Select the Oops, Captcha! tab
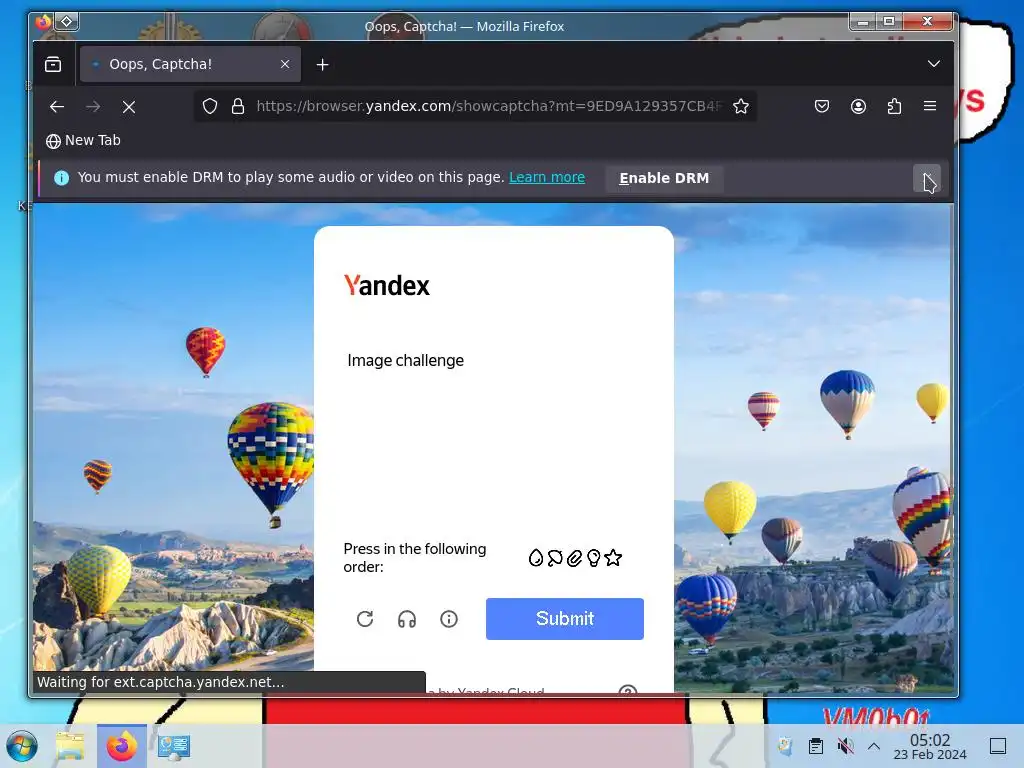 [190, 64]
